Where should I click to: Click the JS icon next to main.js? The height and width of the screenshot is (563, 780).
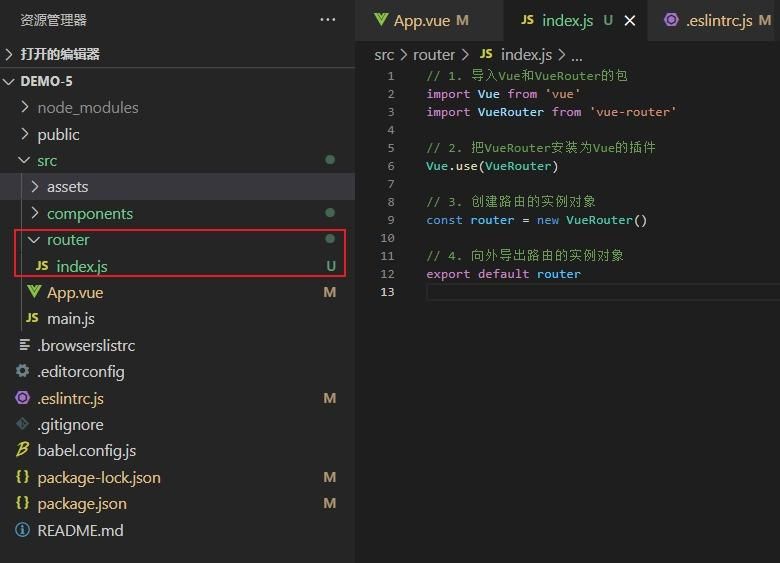click(32, 318)
